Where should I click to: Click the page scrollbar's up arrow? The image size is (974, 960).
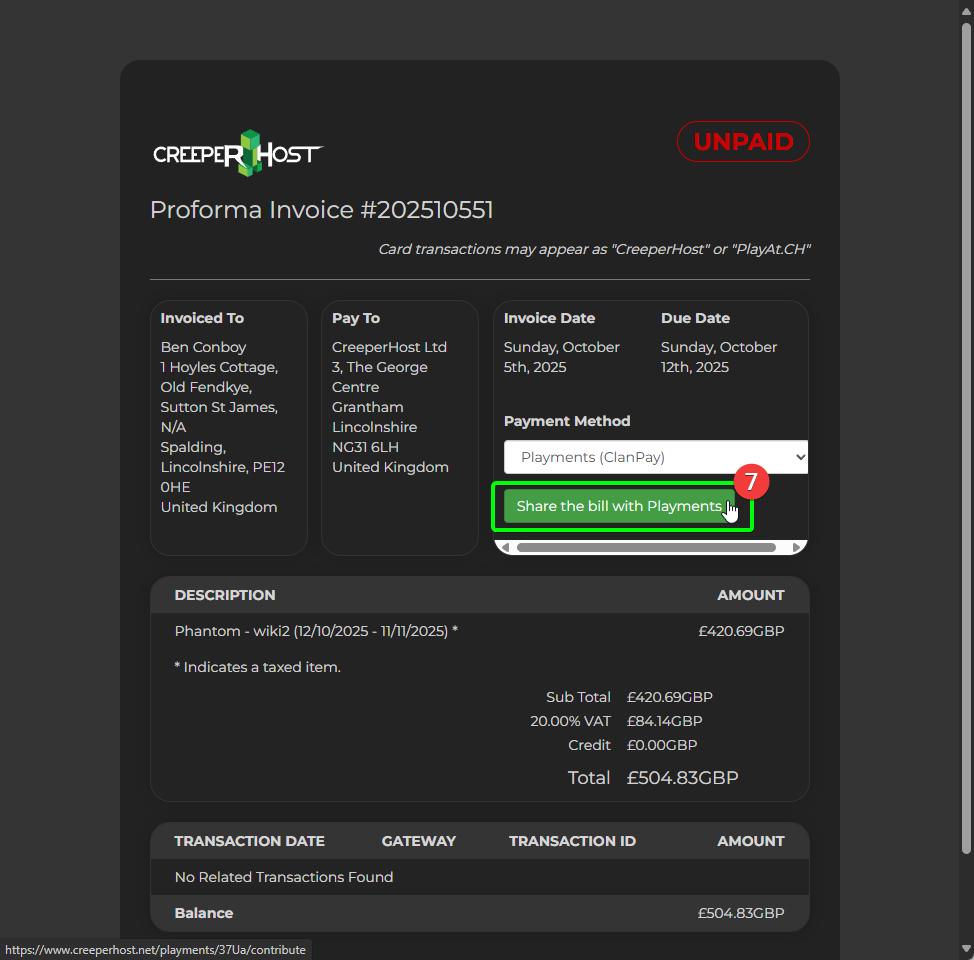(966, 9)
